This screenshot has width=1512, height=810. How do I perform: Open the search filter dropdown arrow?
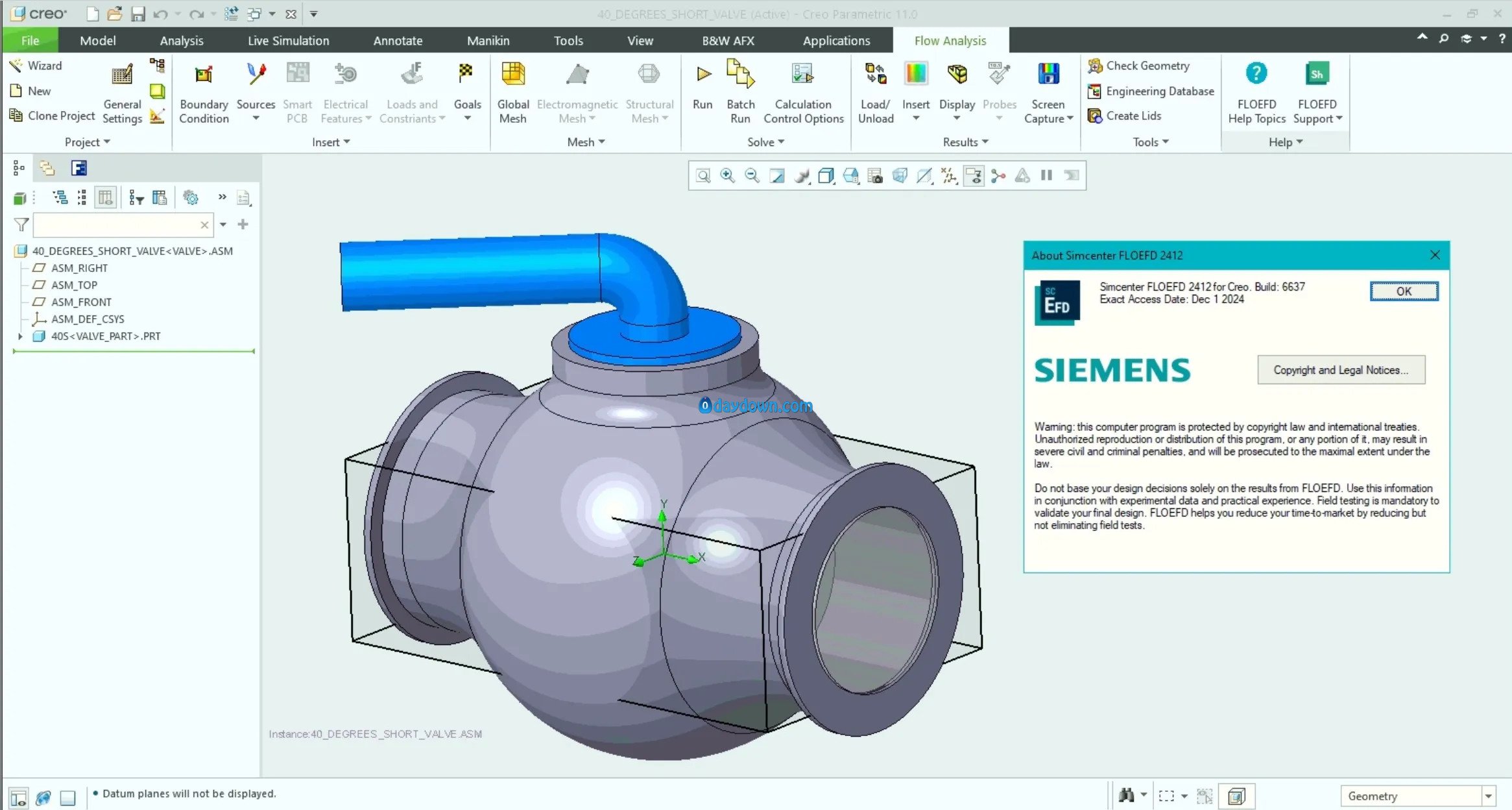(x=223, y=225)
